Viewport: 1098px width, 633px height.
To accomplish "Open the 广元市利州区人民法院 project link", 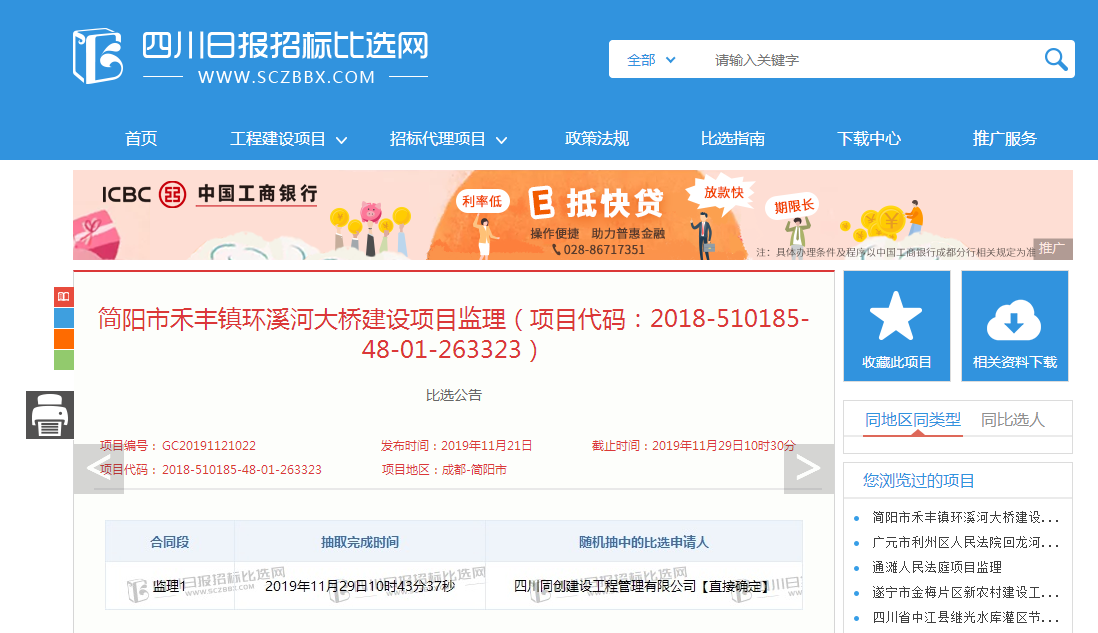I will (x=965, y=542).
